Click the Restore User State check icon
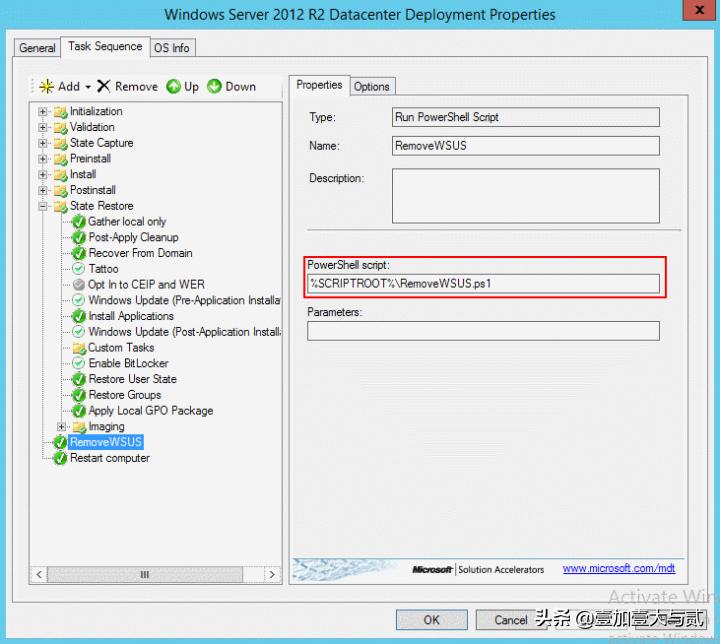Image resolution: width=720 pixels, height=644 pixels. pyautogui.click(x=79, y=379)
